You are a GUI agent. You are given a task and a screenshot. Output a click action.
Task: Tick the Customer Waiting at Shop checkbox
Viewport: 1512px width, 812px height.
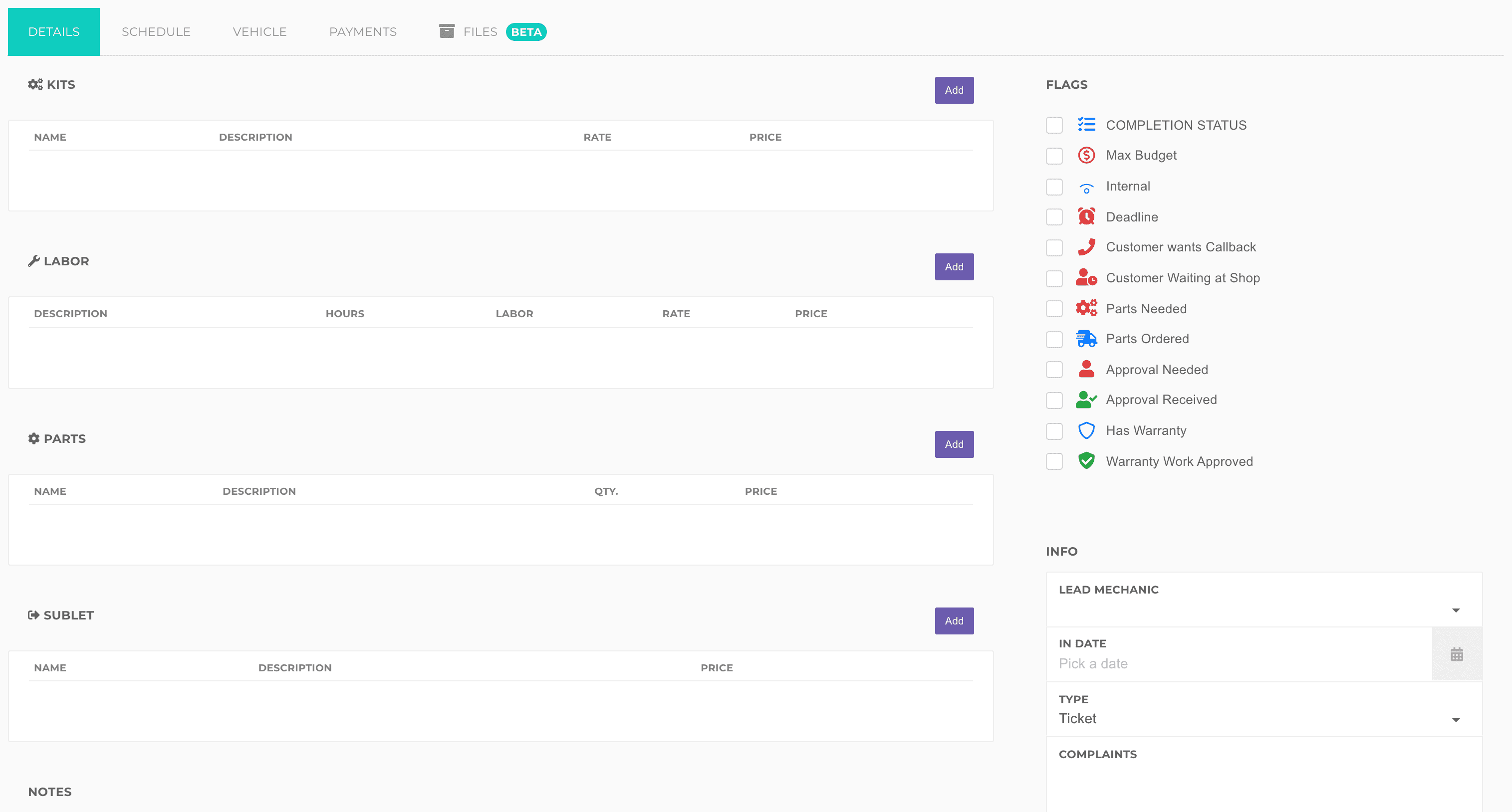[x=1054, y=278]
